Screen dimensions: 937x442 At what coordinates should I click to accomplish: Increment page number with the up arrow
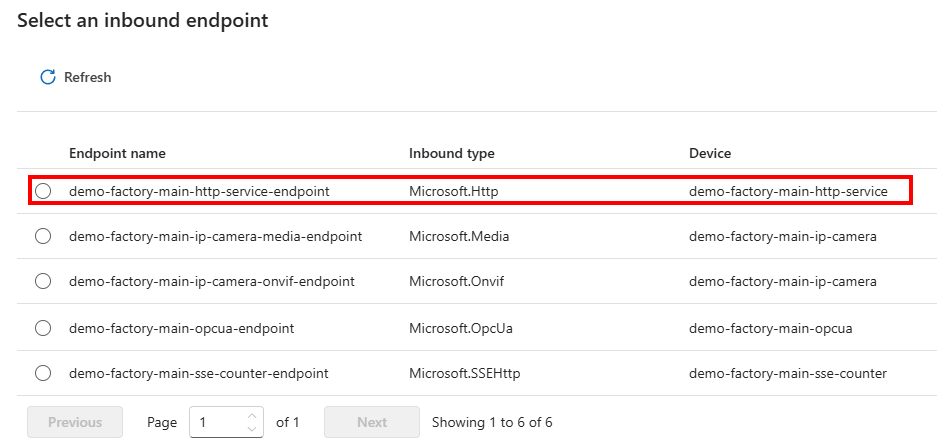252,416
